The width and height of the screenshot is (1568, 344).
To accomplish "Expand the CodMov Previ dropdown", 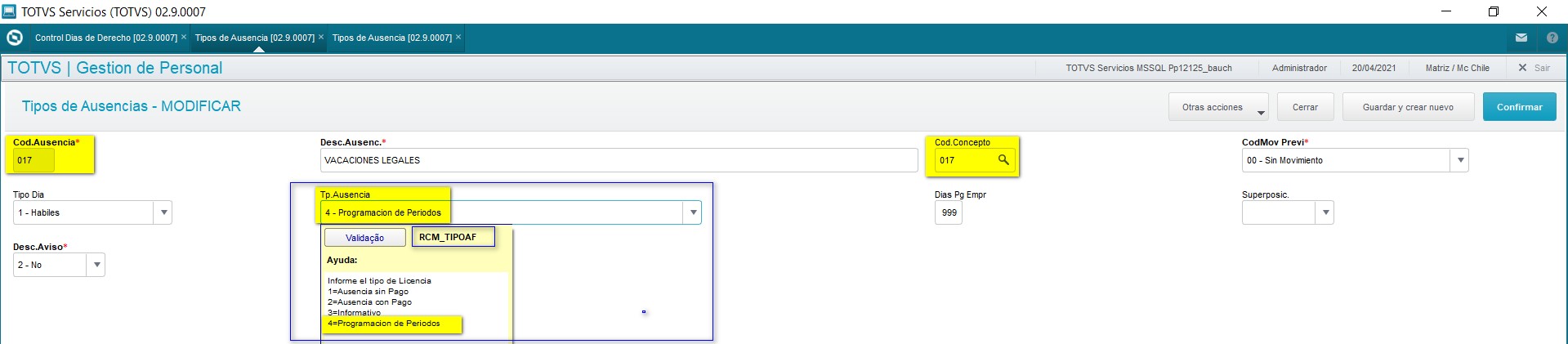I will (1460, 160).
